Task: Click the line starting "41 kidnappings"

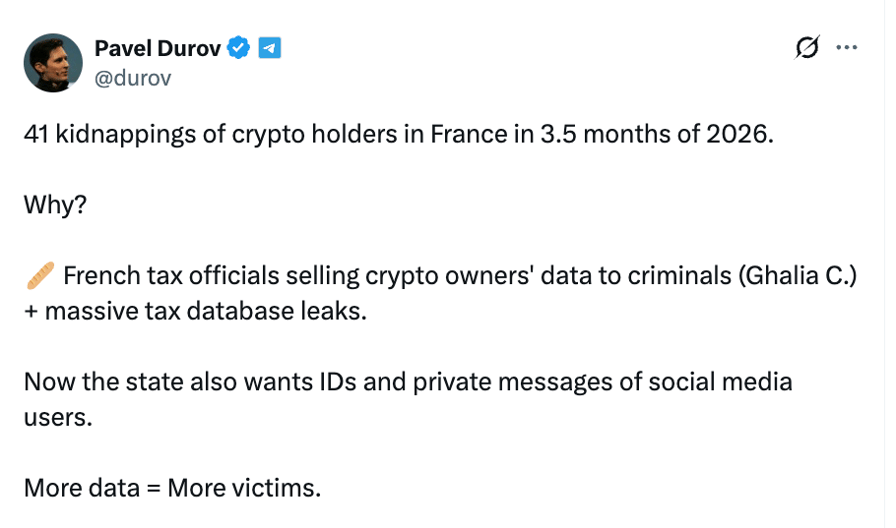Action: point(398,134)
